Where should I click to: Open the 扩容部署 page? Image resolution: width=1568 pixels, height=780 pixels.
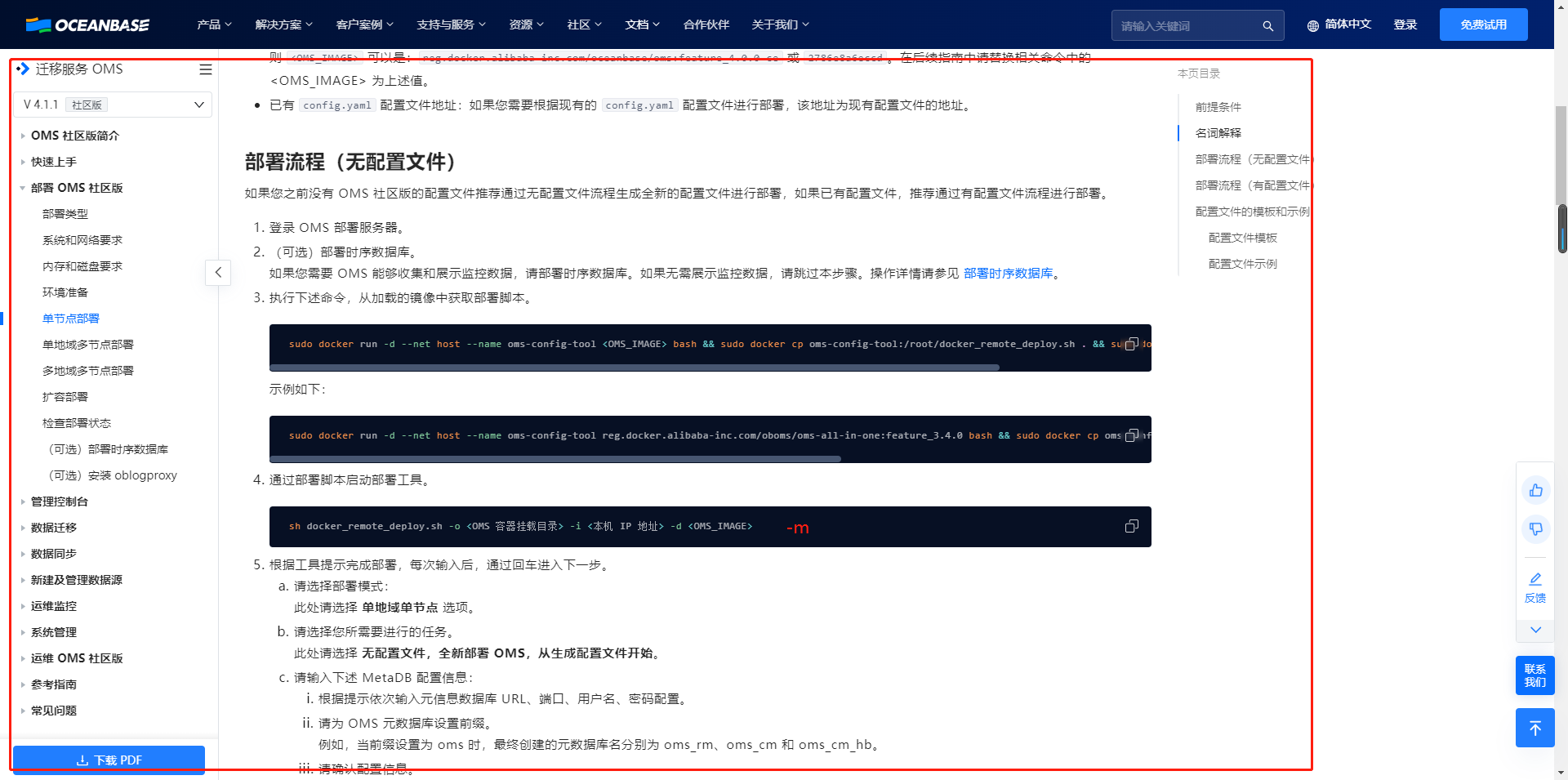click(x=65, y=397)
